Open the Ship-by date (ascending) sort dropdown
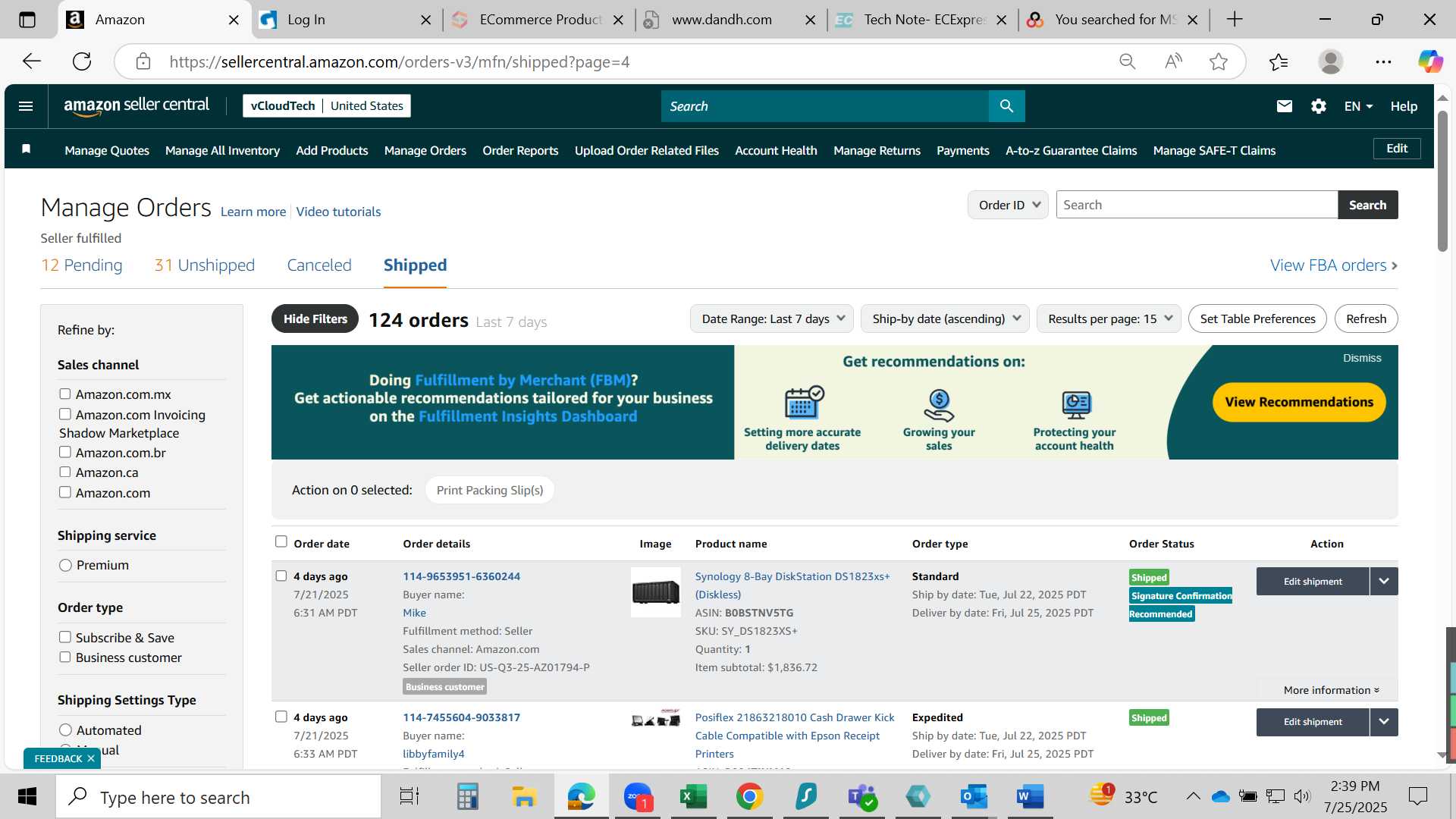 tap(945, 318)
